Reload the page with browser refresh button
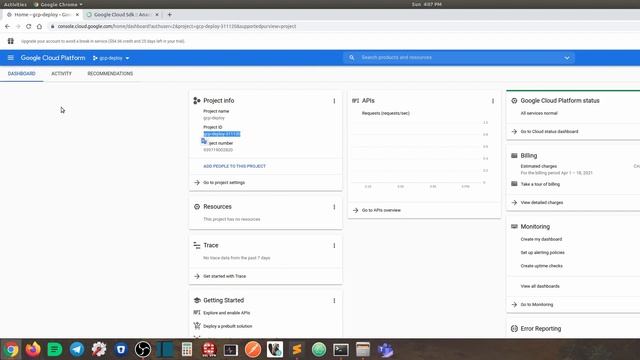 [28, 26]
